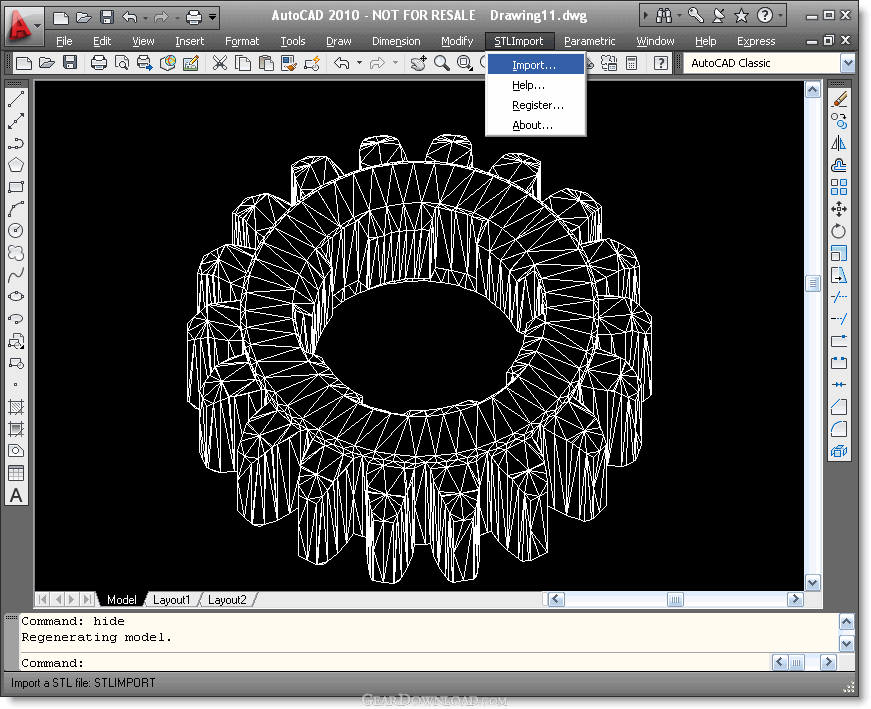871x709 pixels.
Task: Select the Scale tool
Action: [x=839, y=253]
